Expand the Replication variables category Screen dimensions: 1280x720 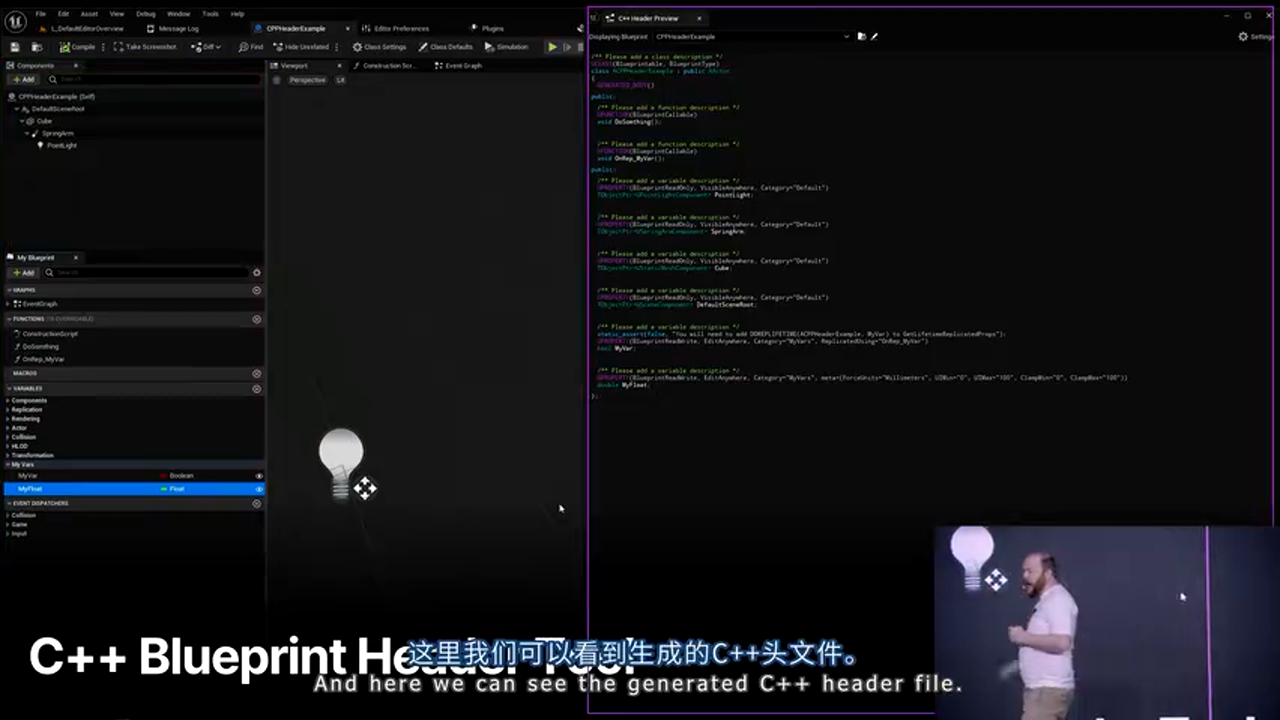click(8, 410)
